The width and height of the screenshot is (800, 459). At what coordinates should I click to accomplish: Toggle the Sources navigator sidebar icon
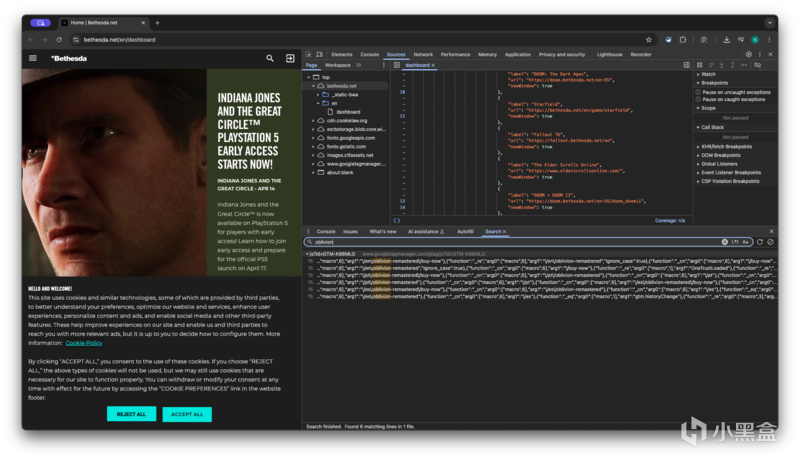tap(396, 65)
